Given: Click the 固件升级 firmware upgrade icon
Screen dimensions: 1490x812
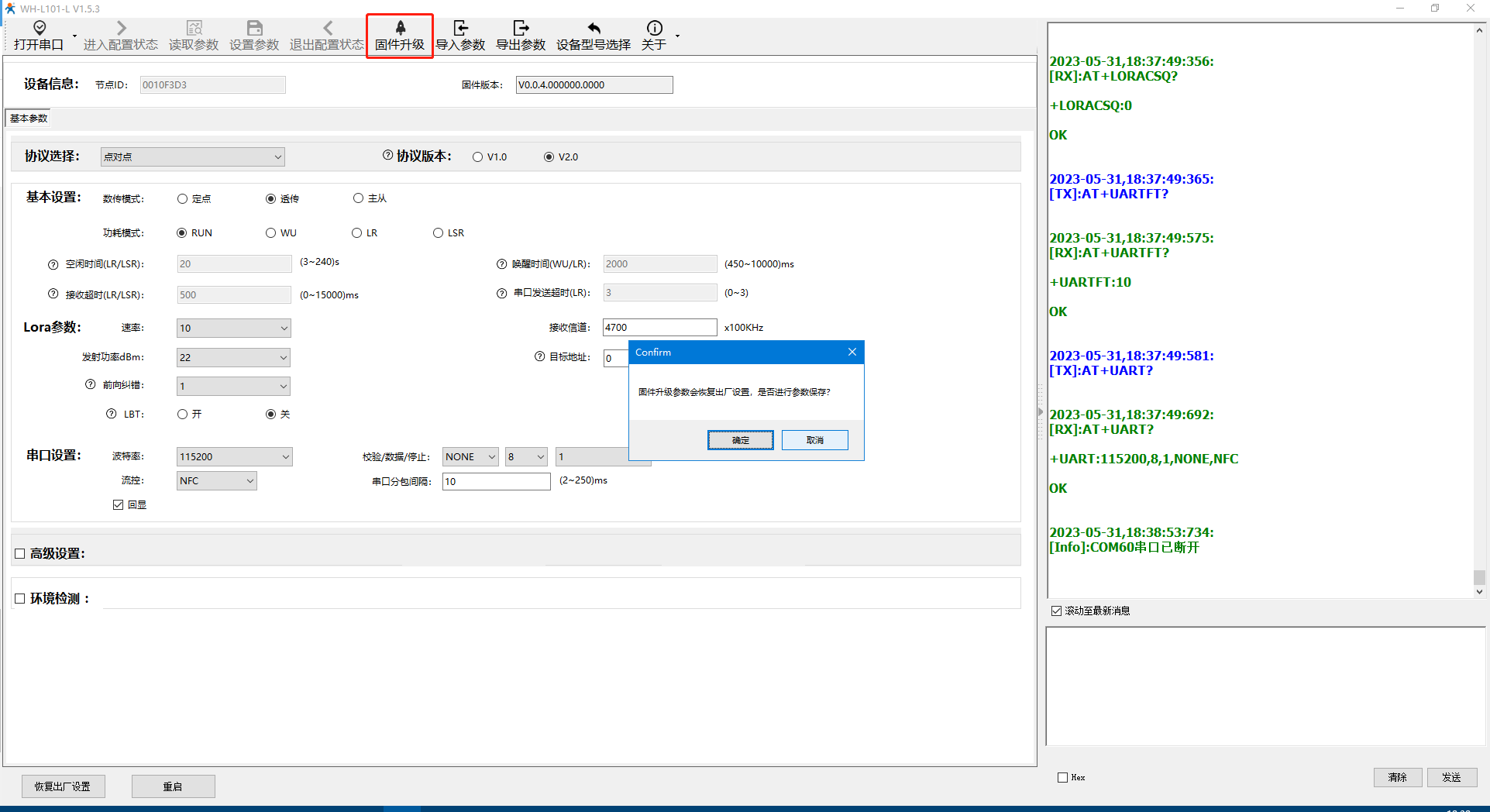Looking at the screenshot, I should pyautogui.click(x=400, y=29).
